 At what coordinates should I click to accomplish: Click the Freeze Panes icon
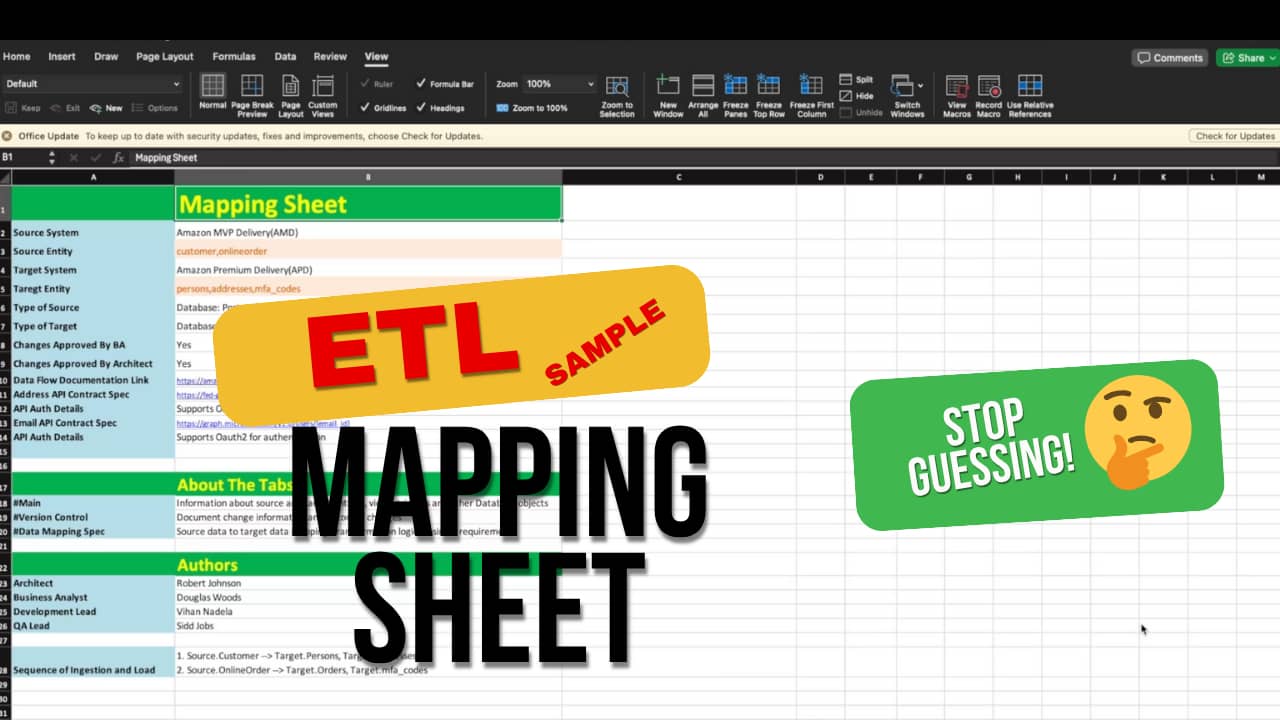pos(735,86)
